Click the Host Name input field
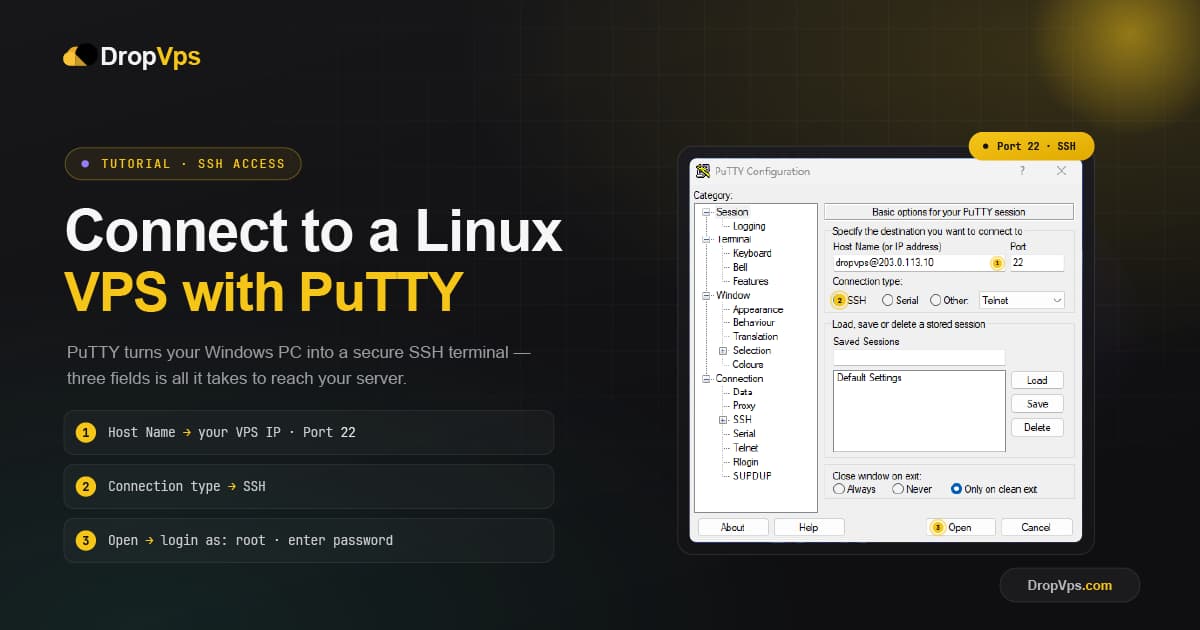Screen dimensions: 1200x630 [x=918, y=263]
